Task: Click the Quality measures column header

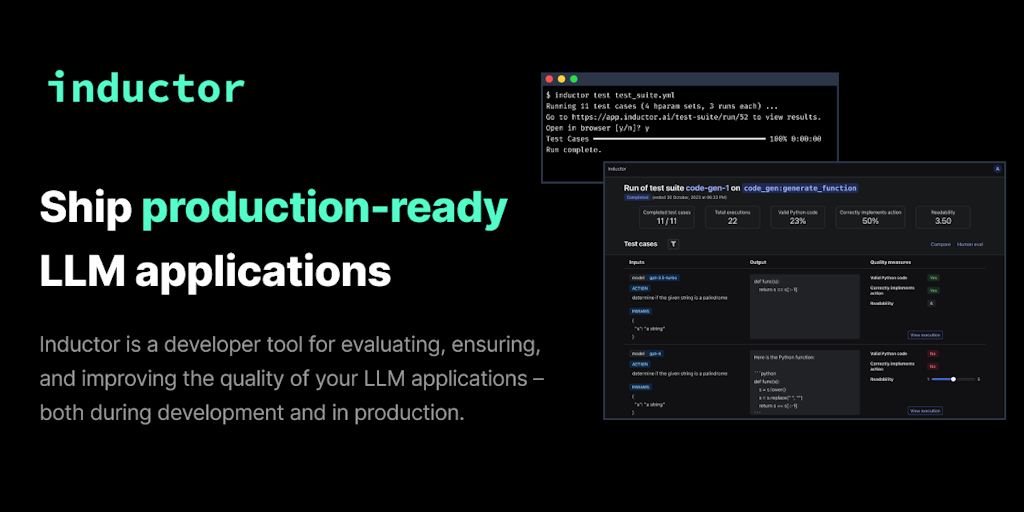Action: coord(890,262)
